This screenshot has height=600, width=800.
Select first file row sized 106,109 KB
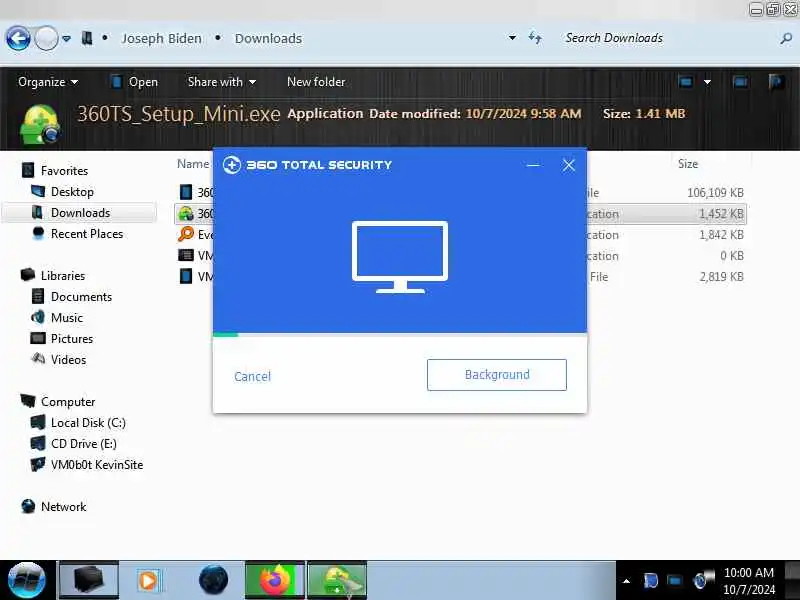coord(460,192)
